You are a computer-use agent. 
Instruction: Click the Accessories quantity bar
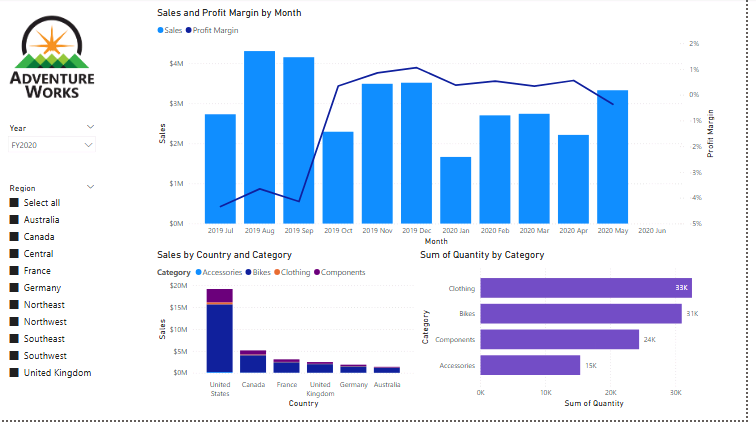[x=530, y=365]
